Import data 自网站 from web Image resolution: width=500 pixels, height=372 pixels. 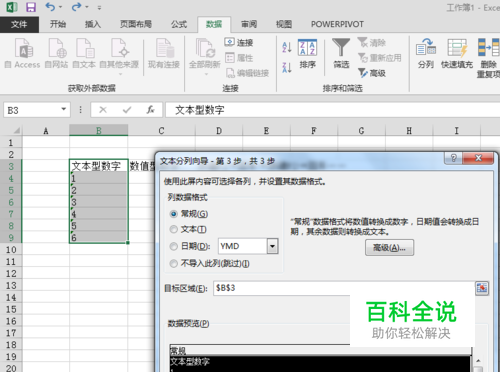point(56,53)
